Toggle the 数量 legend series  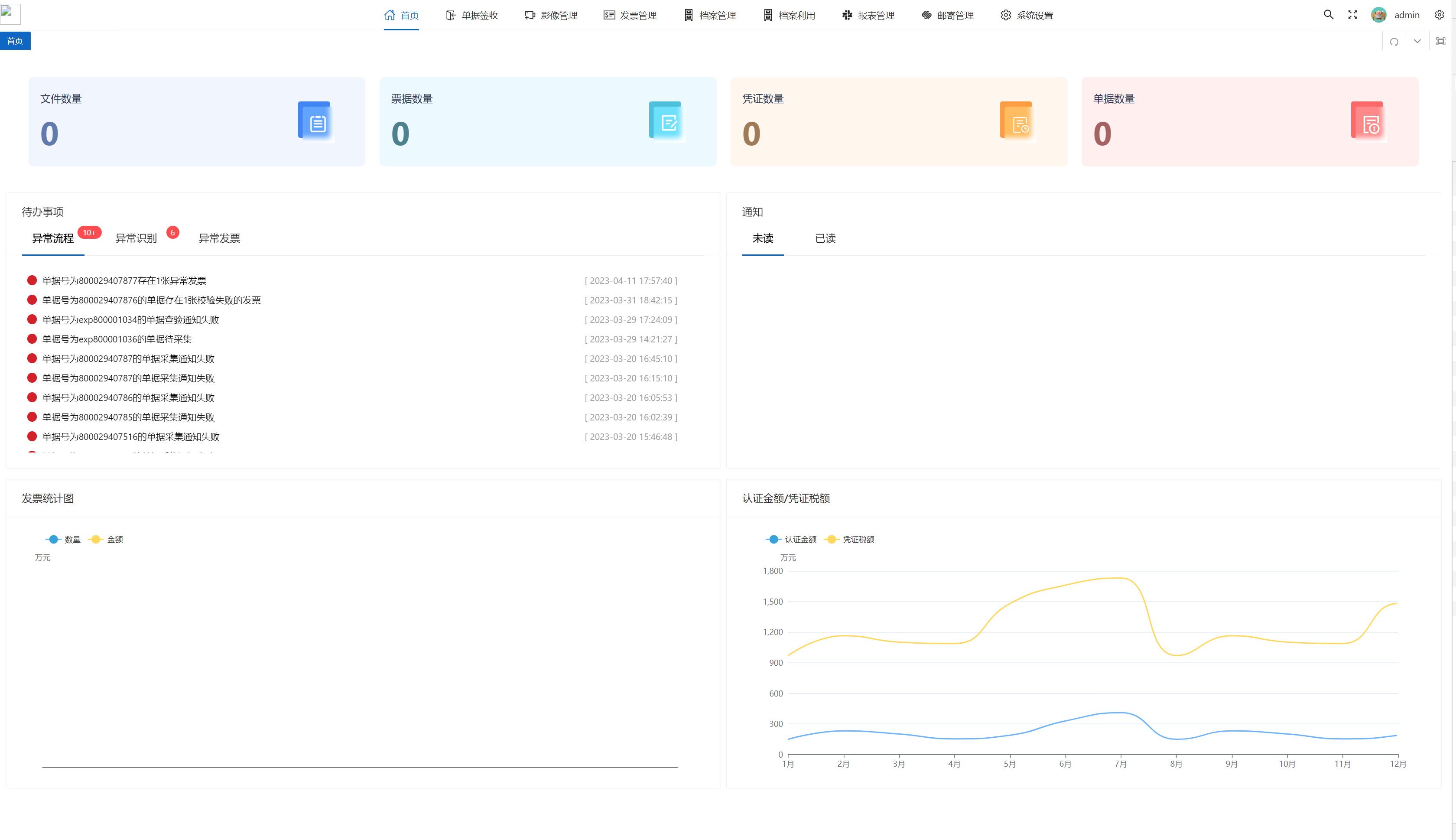point(63,540)
